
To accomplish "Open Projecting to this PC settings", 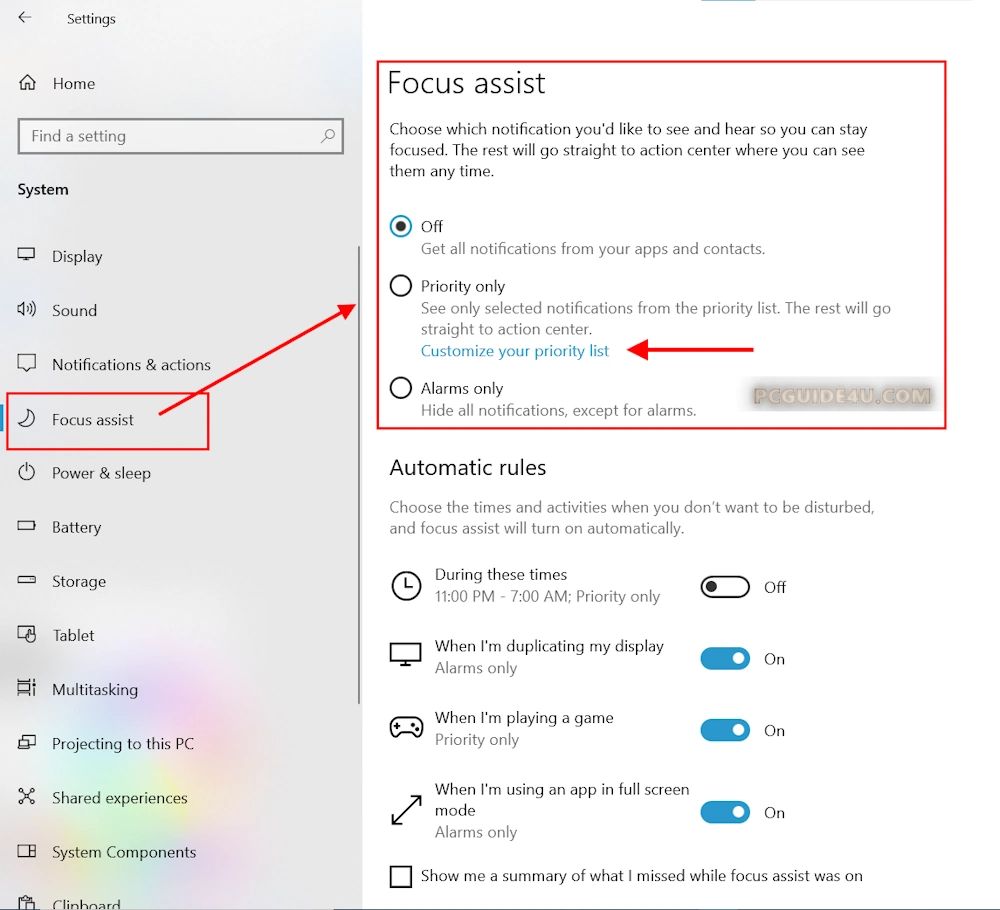I will [x=123, y=743].
